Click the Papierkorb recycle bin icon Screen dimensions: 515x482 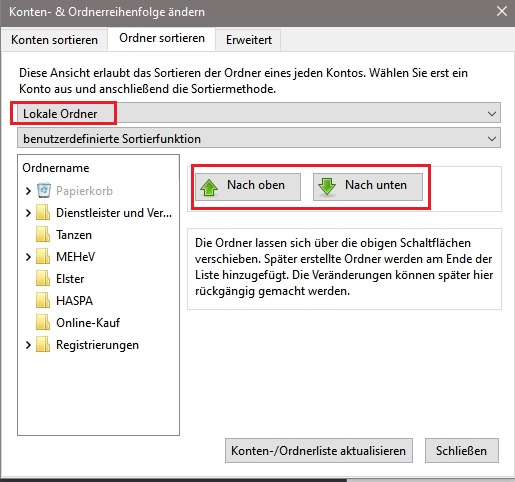tap(44, 190)
